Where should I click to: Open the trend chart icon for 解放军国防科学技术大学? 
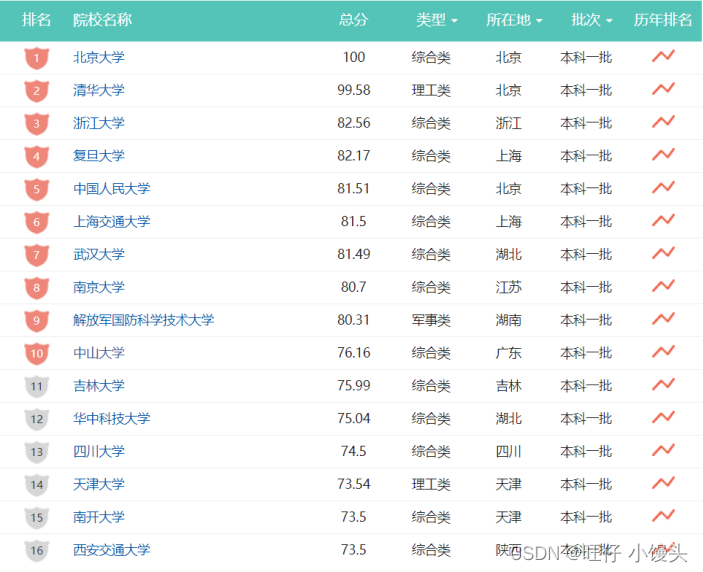(663, 319)
